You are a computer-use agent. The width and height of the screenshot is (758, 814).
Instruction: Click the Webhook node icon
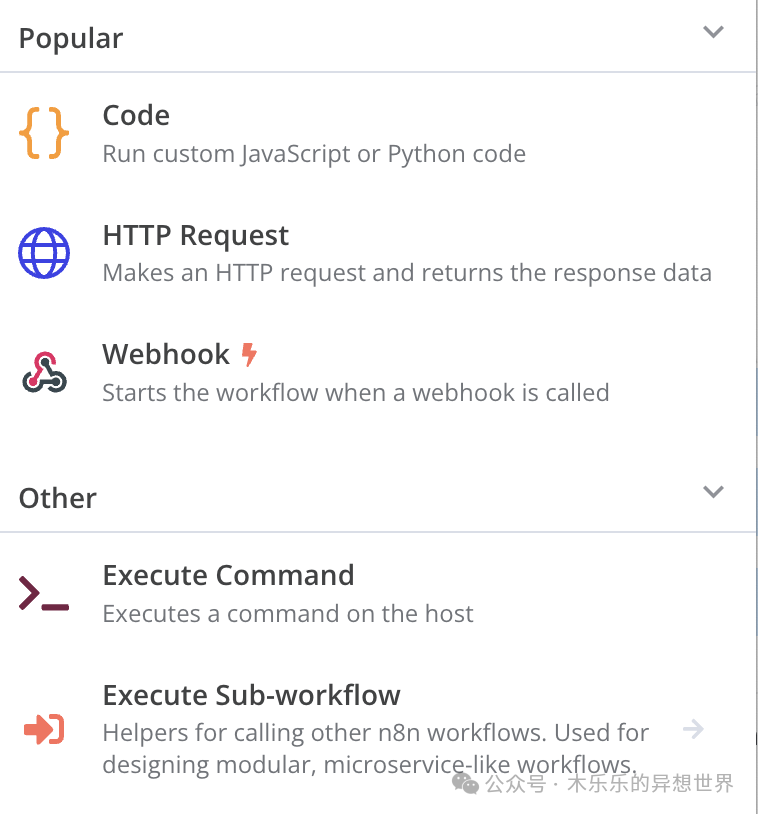click(44, 372)
